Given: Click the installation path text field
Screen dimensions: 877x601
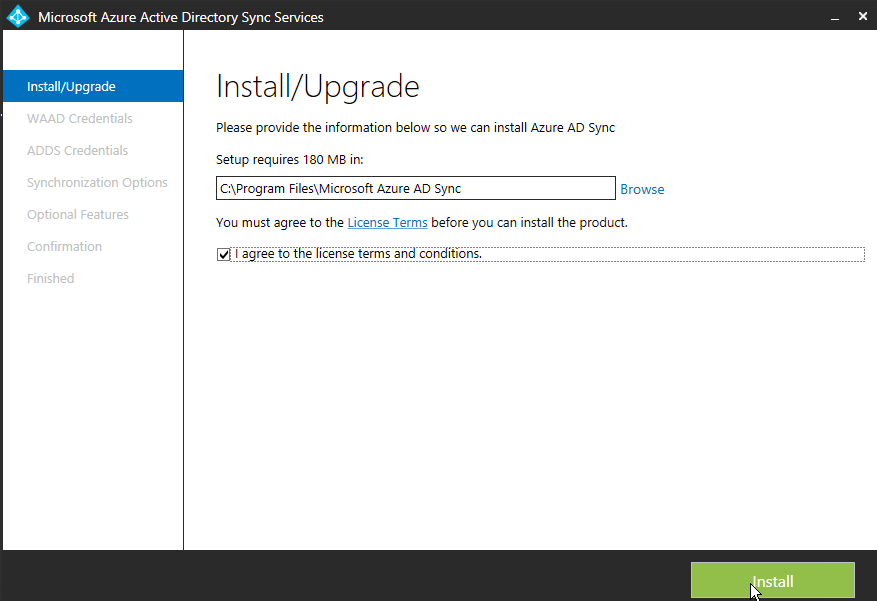Looking at the screenshot, I should pos(414,189).
